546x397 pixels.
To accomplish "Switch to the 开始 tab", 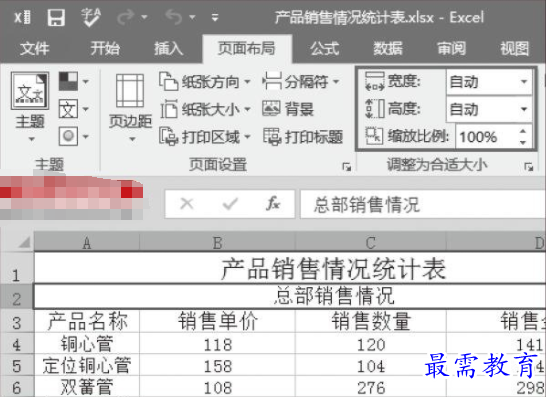I will click(105, 48).
